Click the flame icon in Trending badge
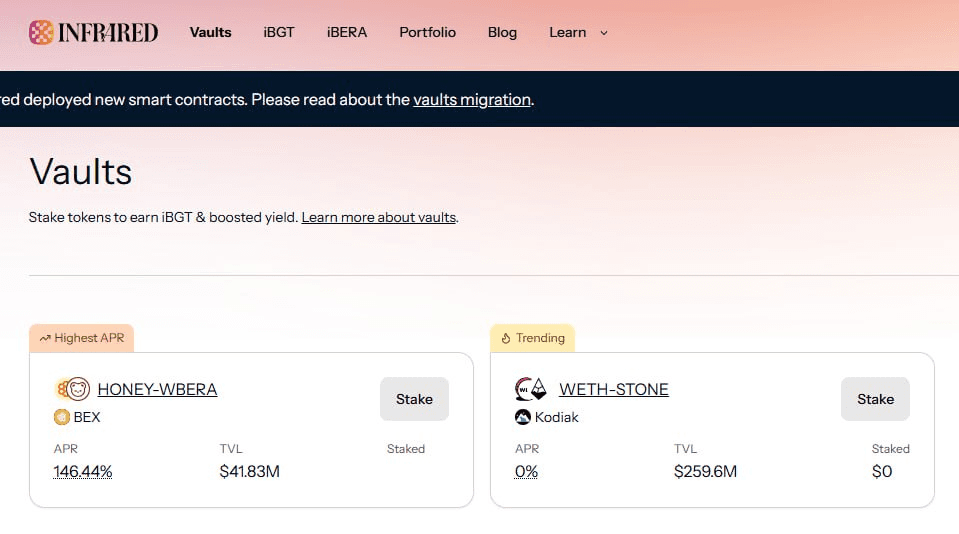The width and height of the screenshot is (959, 534). tap(506, 338)
